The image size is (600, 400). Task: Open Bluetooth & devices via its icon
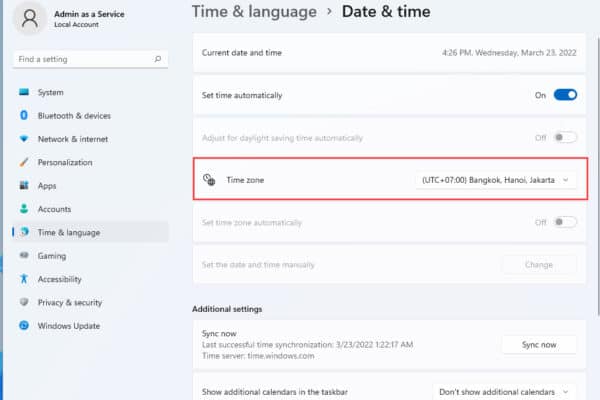pos(23,116)
